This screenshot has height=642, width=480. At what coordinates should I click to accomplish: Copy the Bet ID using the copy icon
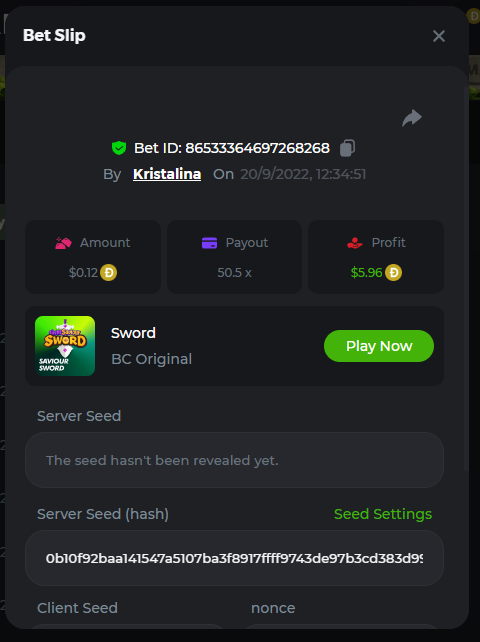pyautogui.click(x=347, y=148)
